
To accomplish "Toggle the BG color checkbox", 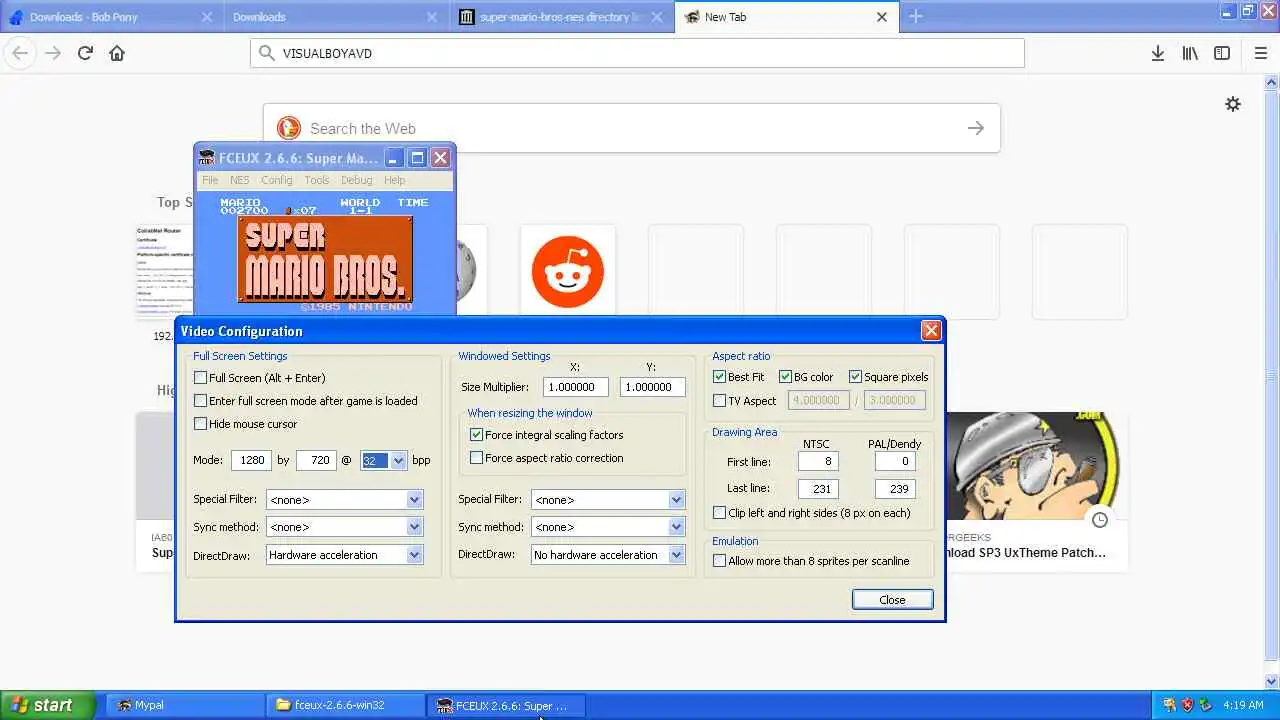I will pyautogui.click(x=785, y=377).
